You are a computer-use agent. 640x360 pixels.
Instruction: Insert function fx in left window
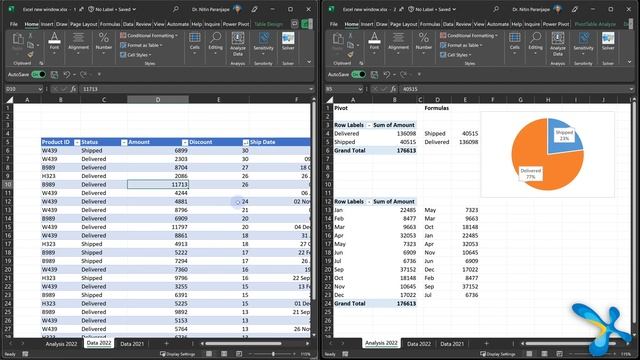pos(73,89)
